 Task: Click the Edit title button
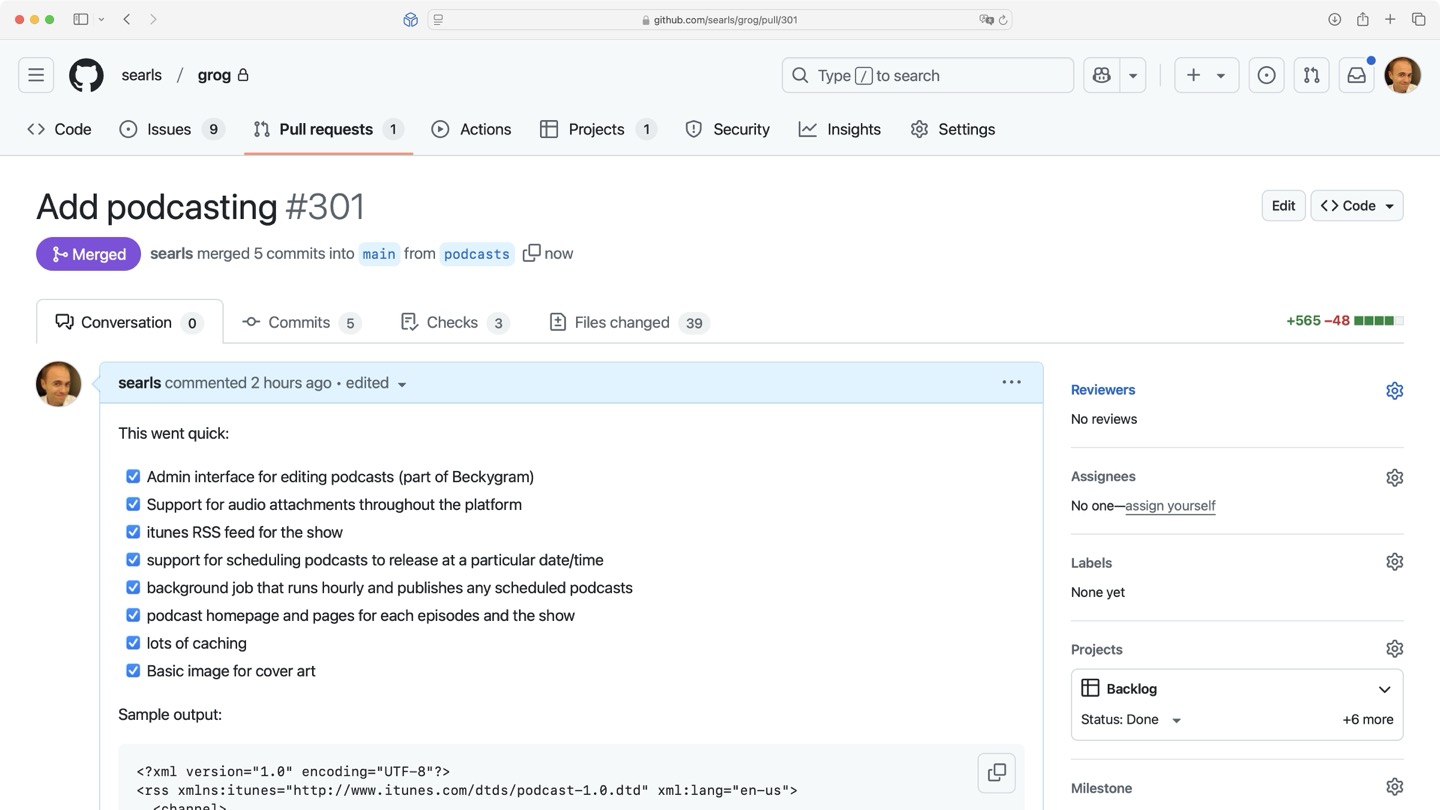[x=1283, y=206]
